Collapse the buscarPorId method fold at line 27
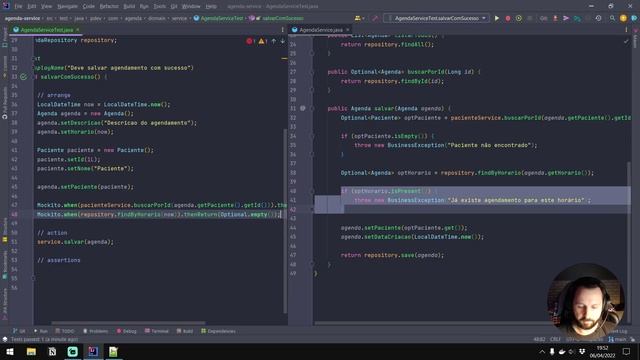This screenshot has height=360, width=640. click(312, 72)
